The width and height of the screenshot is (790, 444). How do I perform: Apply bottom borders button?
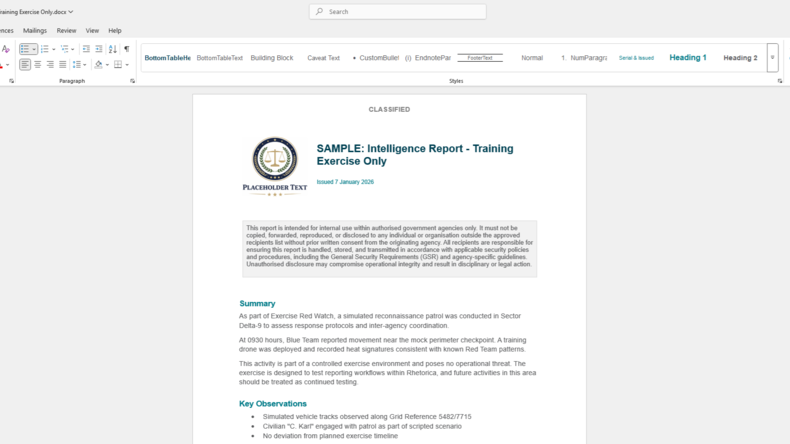pos(118,65)
